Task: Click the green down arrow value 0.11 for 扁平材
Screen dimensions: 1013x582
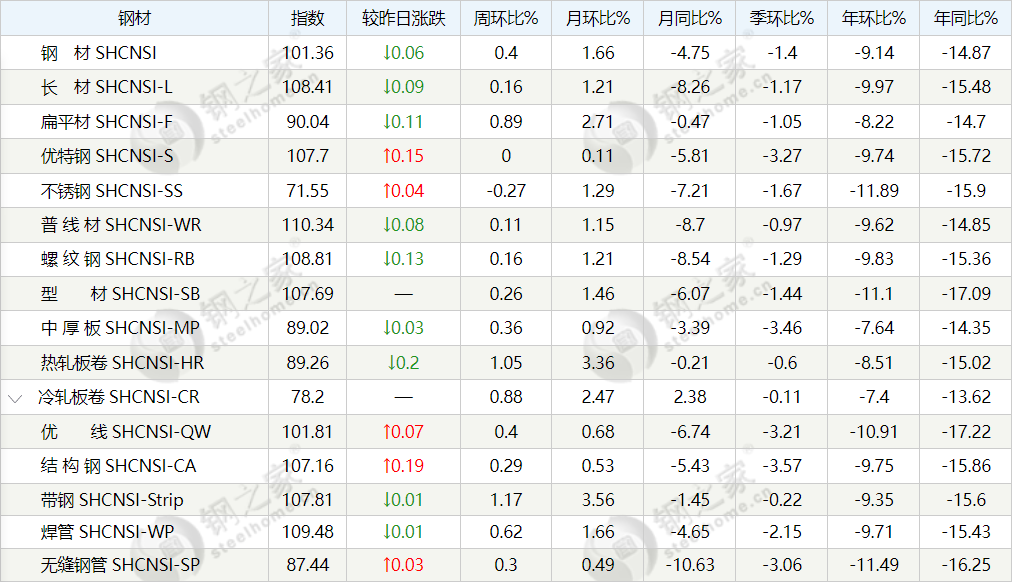Action: tap(403, 122)
